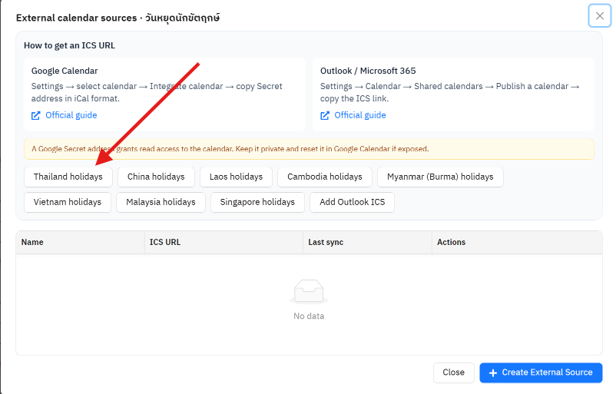This screenshot has width=616, height=394.
Task: Click the Google Calendar external-link icon
Action: click(36, 115)
